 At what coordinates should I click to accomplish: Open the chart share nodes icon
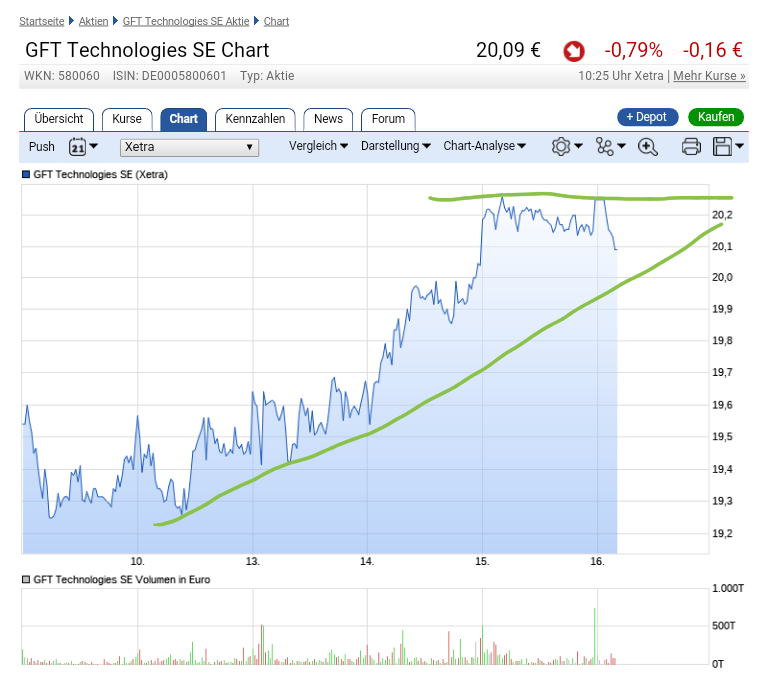pyautogui.click(x=604, y=146)
